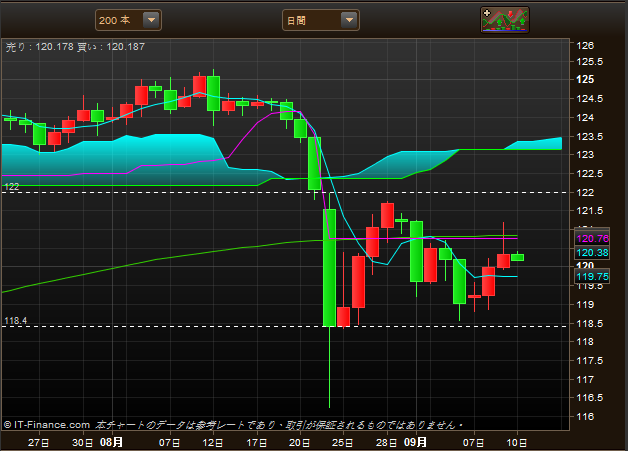Click the 25日 date axis label

343,443
